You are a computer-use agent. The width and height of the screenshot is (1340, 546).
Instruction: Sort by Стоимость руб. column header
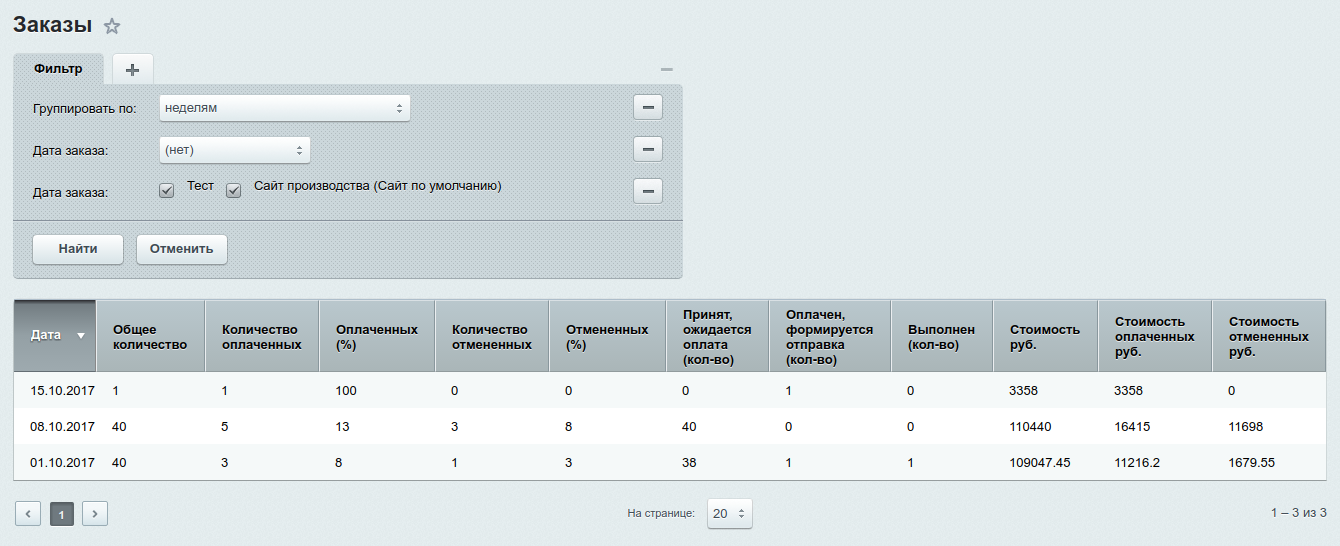pyautogui.click(x=1044, y=336)
